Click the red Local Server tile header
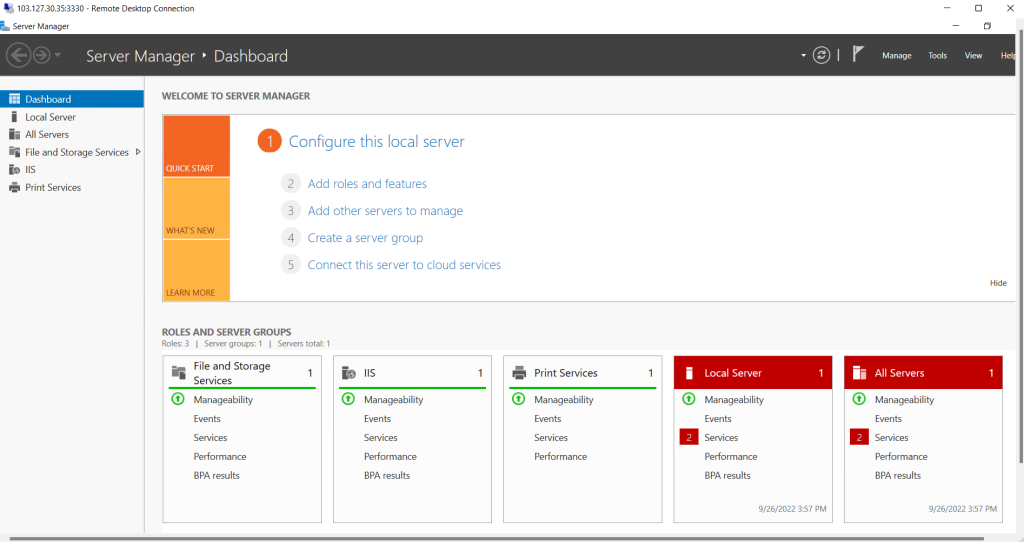This screenshot has width=1024, height=542. click(x=753, y=373)
